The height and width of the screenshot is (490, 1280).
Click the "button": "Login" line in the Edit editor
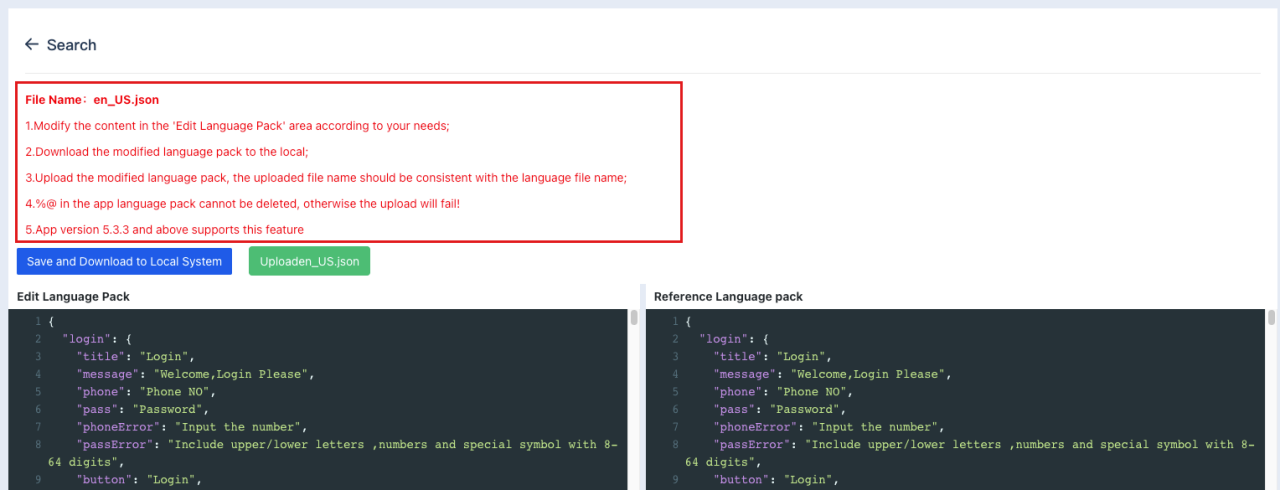pyautogui.click(x=139, y=480)
